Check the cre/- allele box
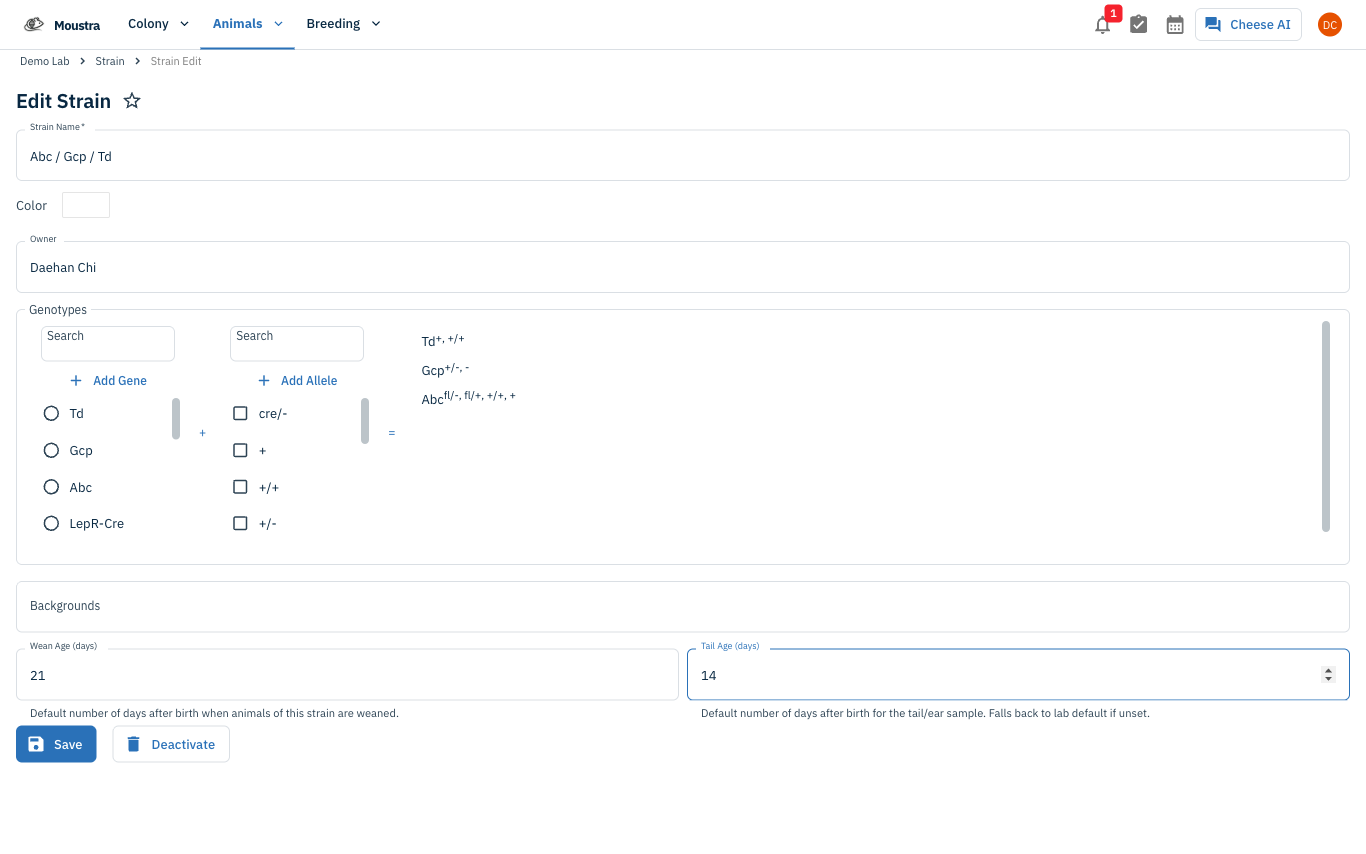This screenshot has width=1366, height=854. pyautogui.click(x=240, y=413)
